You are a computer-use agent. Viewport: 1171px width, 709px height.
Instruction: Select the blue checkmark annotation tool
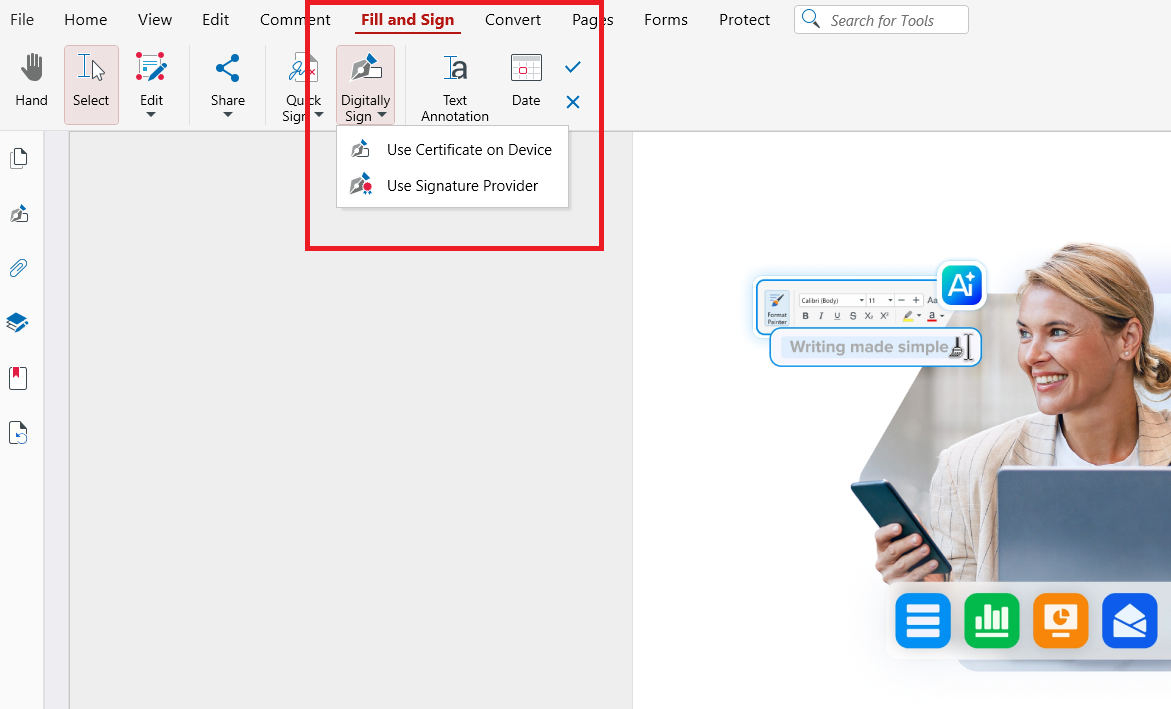[x=572, y=67]
